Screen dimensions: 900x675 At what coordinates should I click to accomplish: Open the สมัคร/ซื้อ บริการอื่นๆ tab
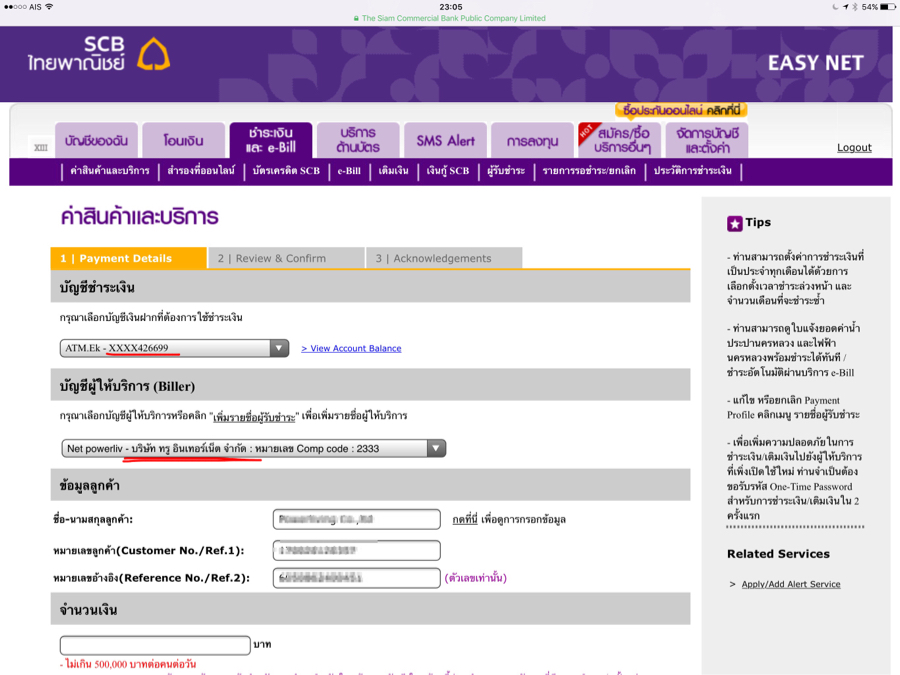620,140
